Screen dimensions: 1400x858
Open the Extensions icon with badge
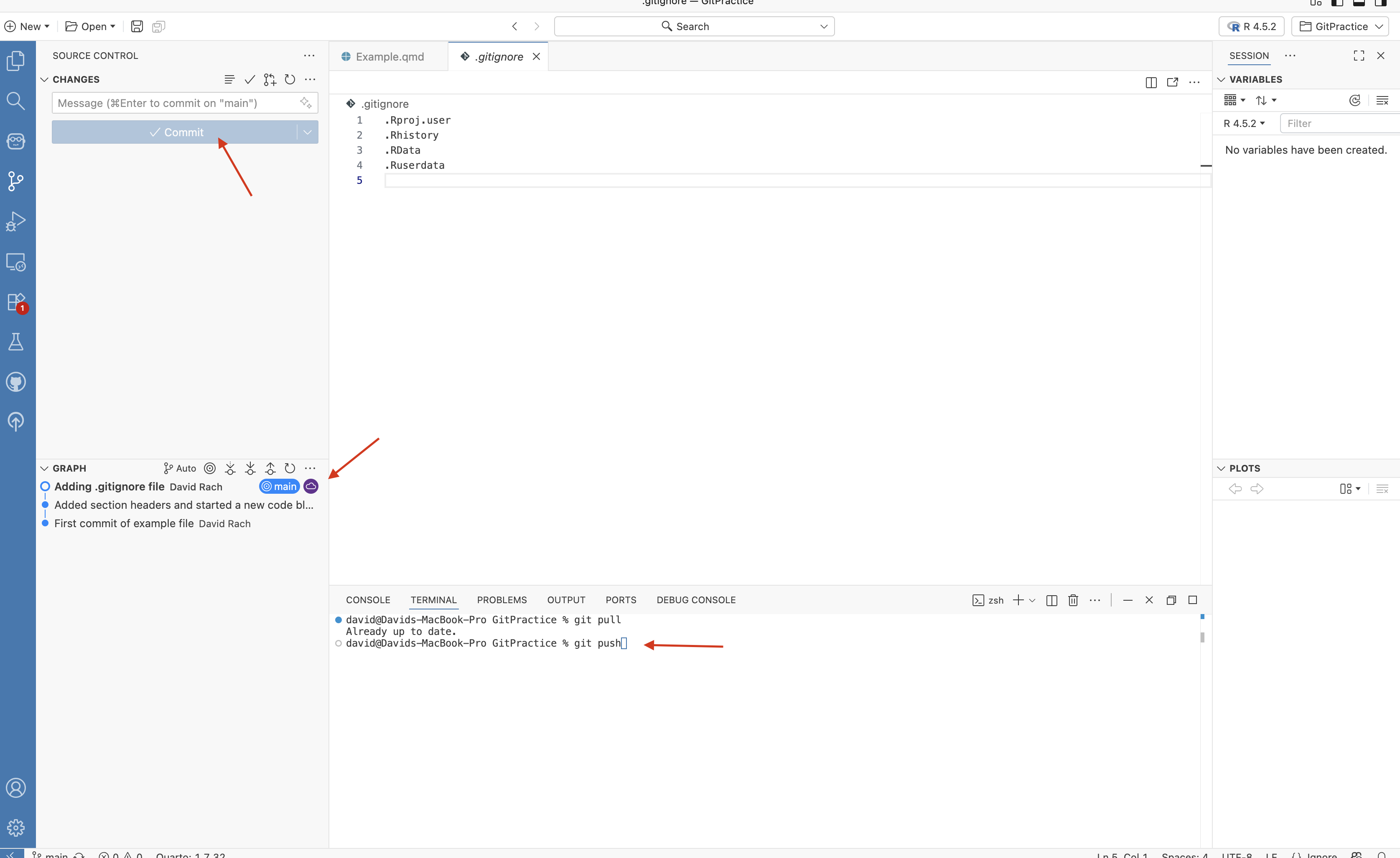click(16, 302)
